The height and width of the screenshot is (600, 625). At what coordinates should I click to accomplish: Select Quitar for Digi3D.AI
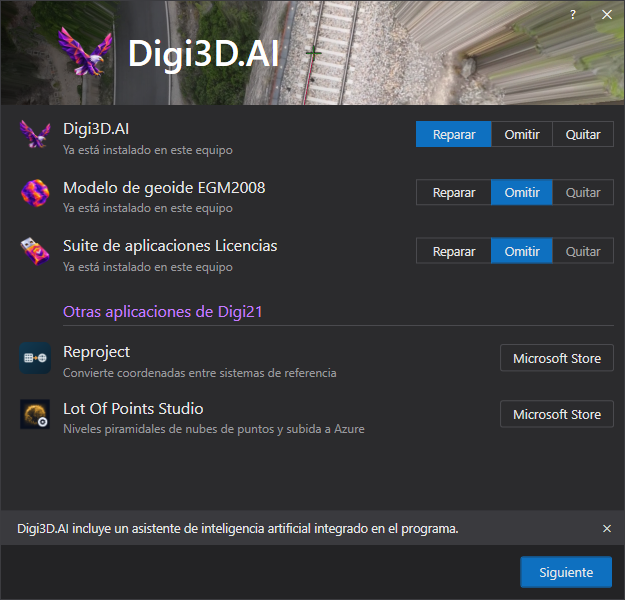point(583,134)
